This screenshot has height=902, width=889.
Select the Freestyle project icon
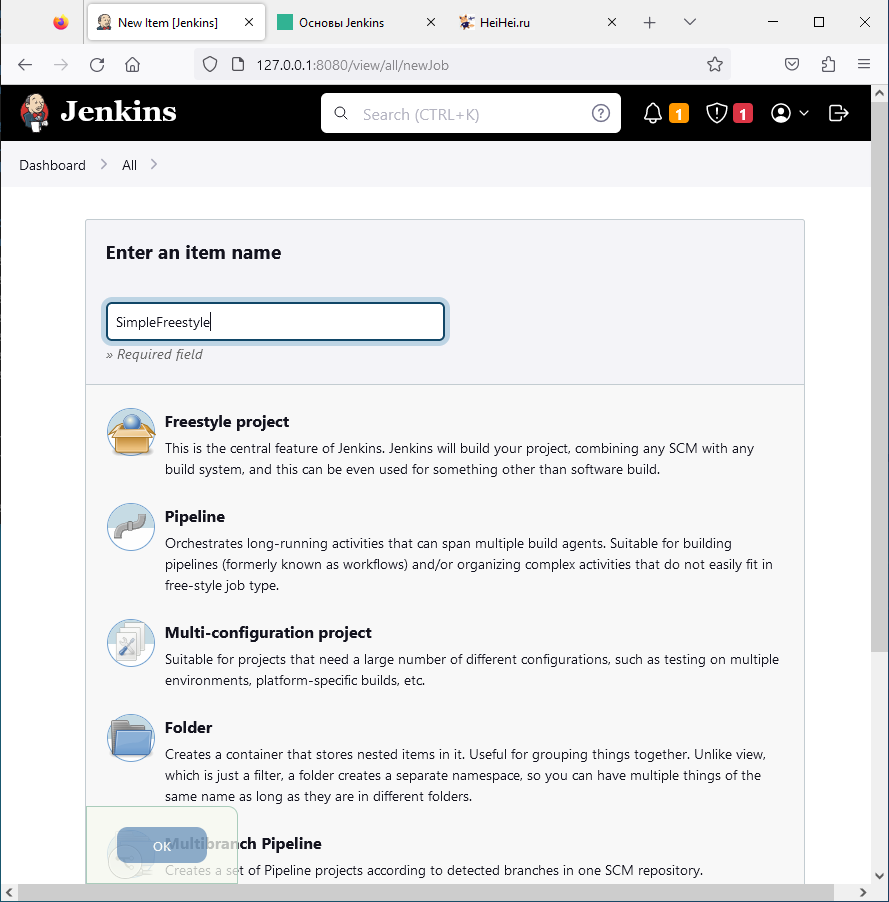tap(131, 432)
